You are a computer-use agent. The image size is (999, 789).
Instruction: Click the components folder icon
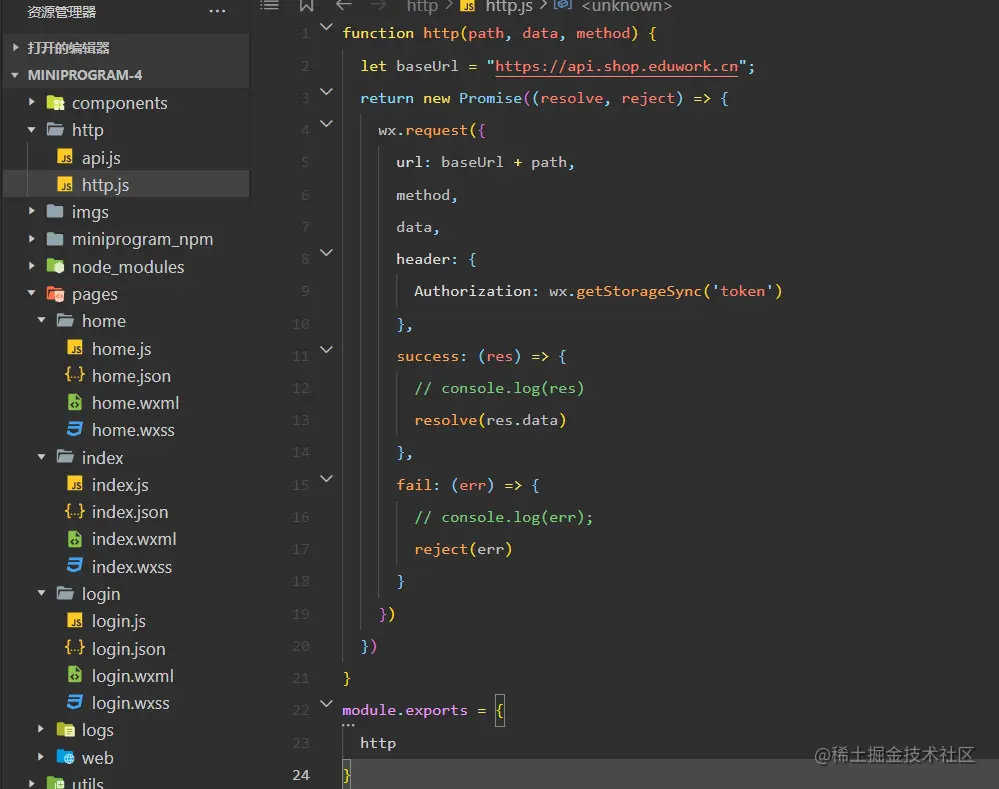[55, 103]
